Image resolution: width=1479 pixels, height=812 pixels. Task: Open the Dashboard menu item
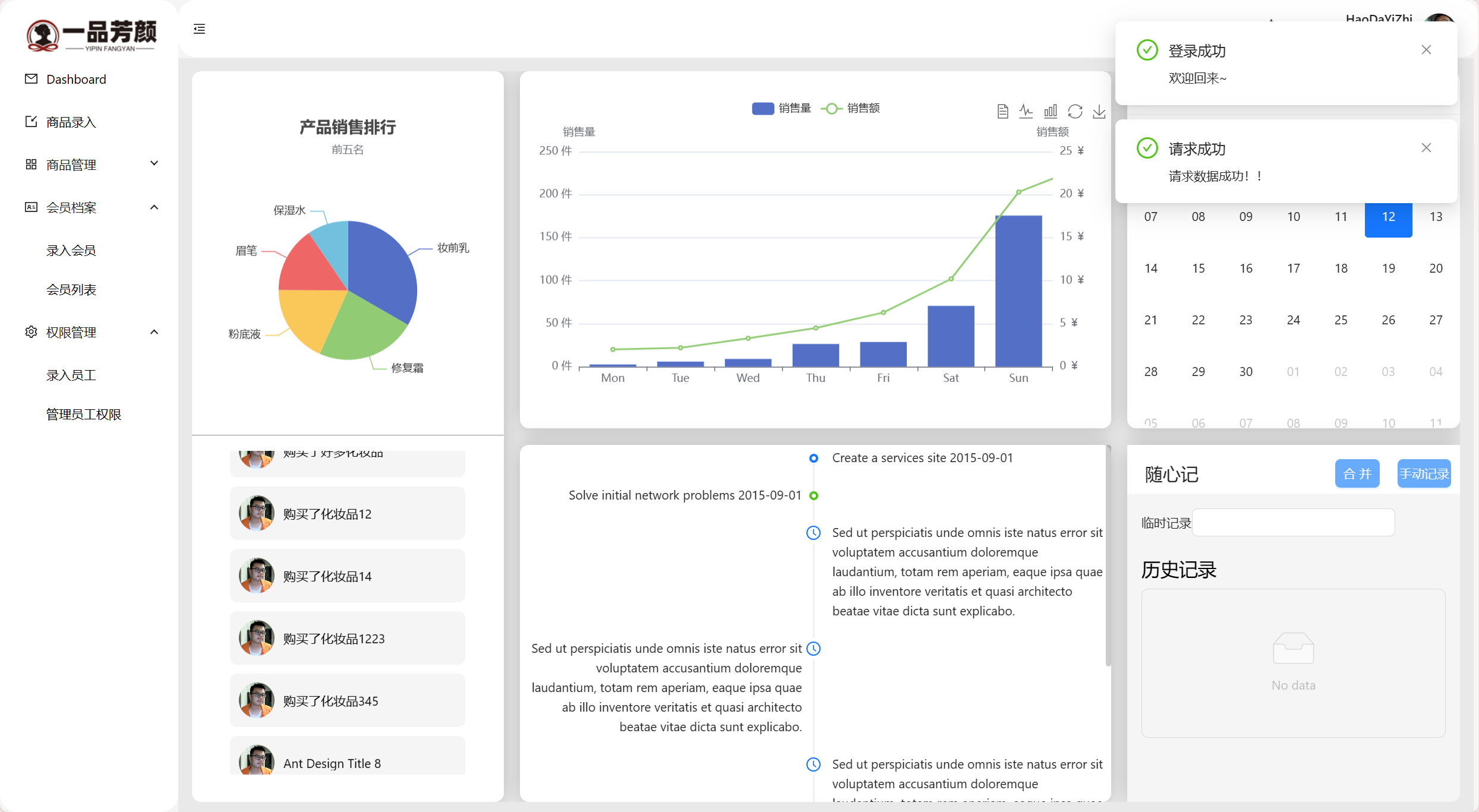(89, 79)
